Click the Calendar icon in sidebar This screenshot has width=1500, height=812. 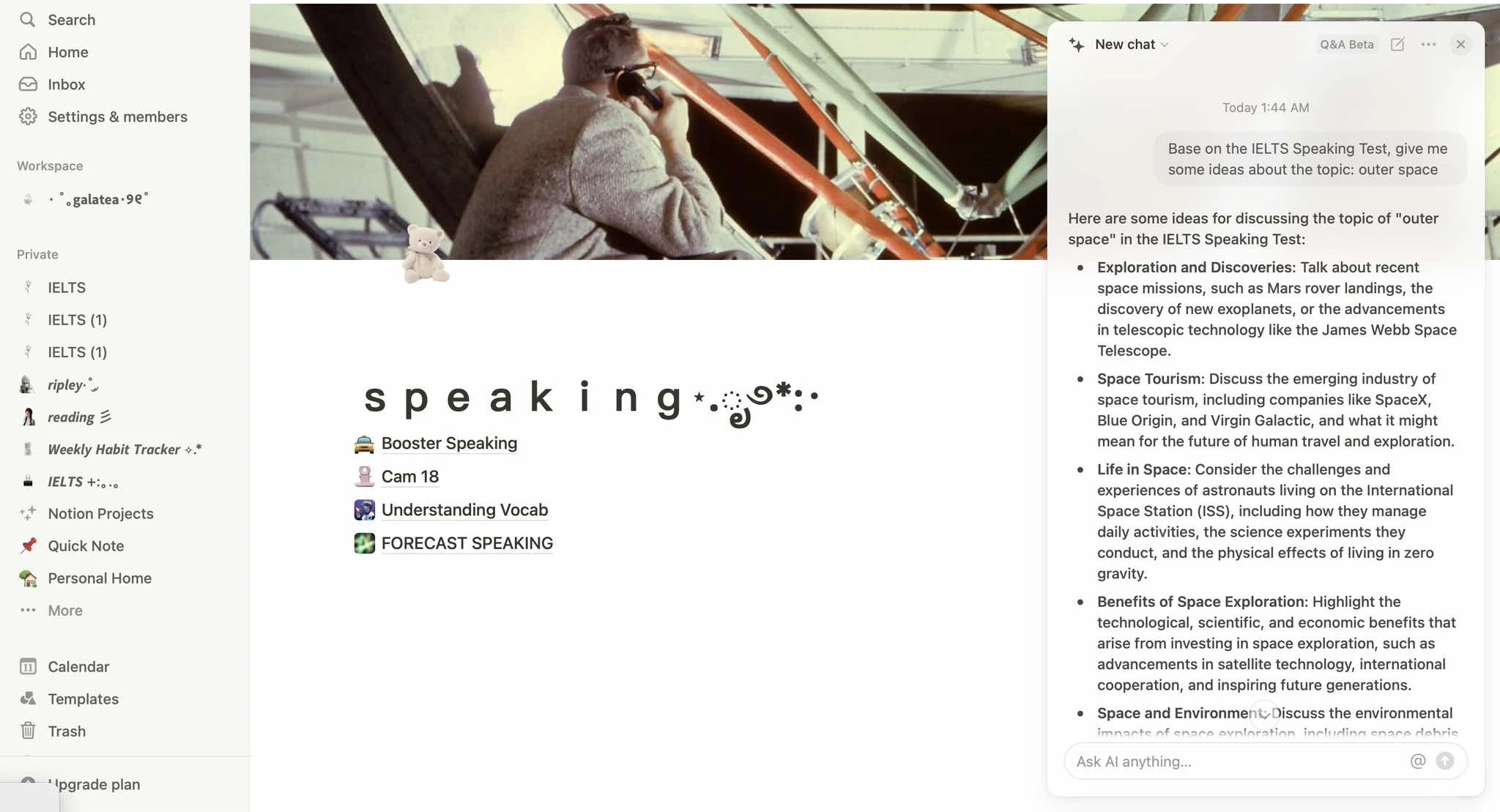pyautogui.click(x=27, y=665)
